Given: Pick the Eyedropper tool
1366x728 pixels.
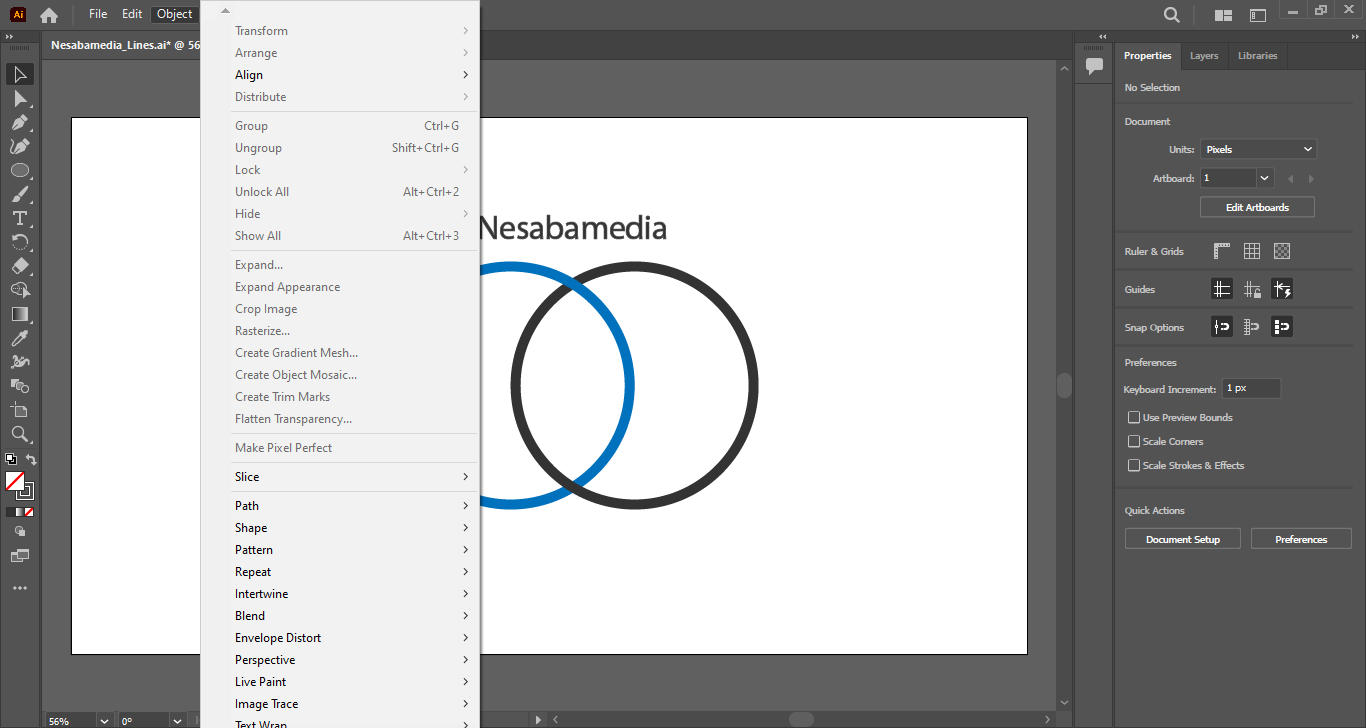Looking at the screenshot, I should [20, 339].
